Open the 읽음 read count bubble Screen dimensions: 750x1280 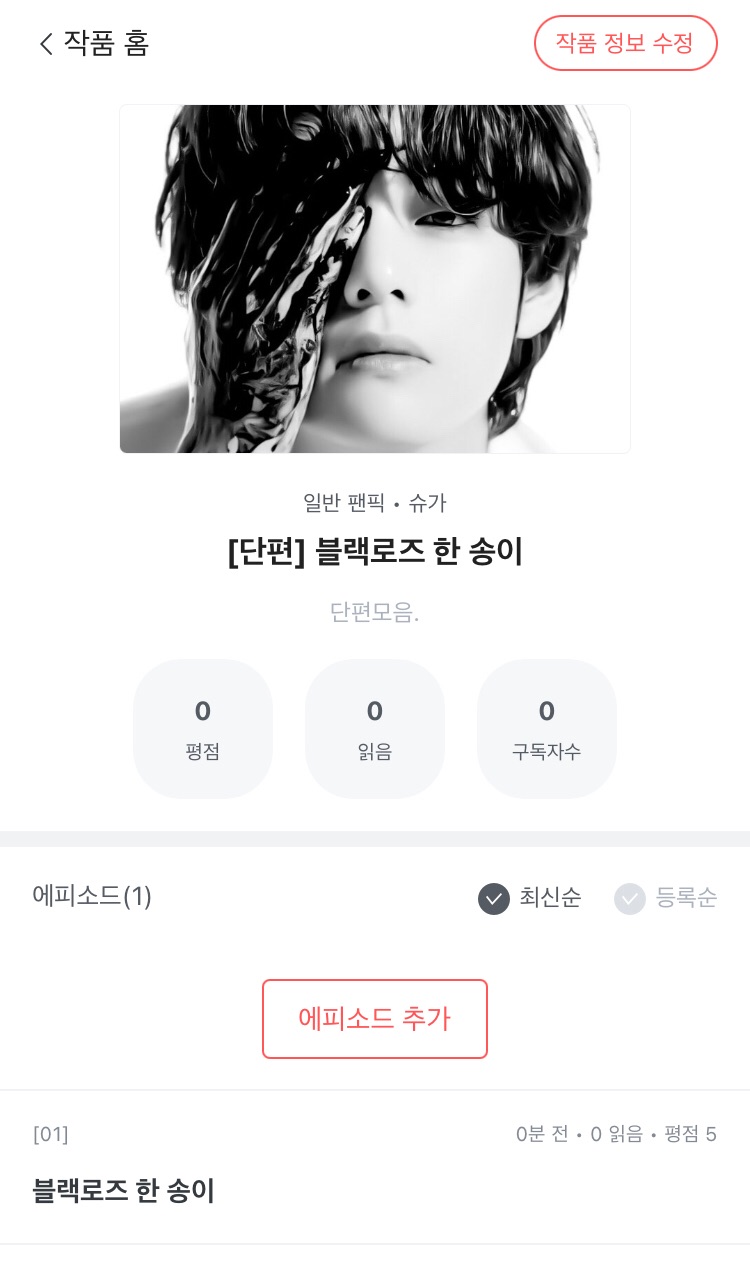coord(375,729)
